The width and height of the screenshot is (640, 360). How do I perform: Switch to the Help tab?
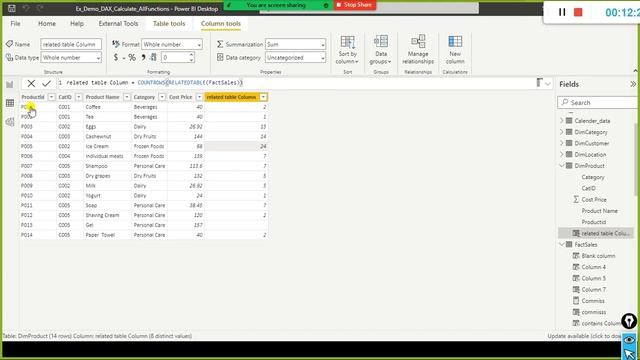coord(77,24)
